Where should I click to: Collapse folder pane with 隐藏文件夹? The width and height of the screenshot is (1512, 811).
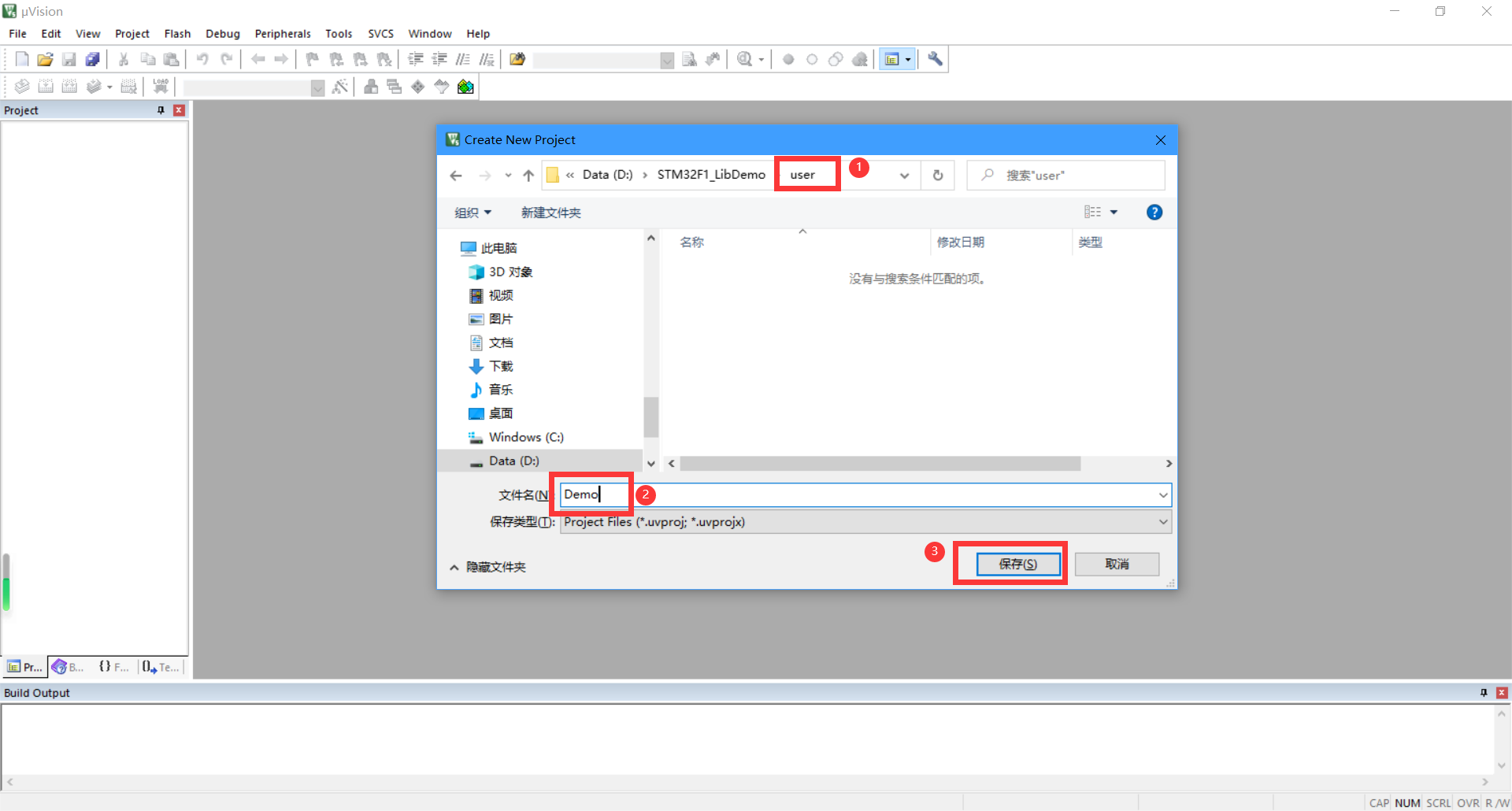487,567
